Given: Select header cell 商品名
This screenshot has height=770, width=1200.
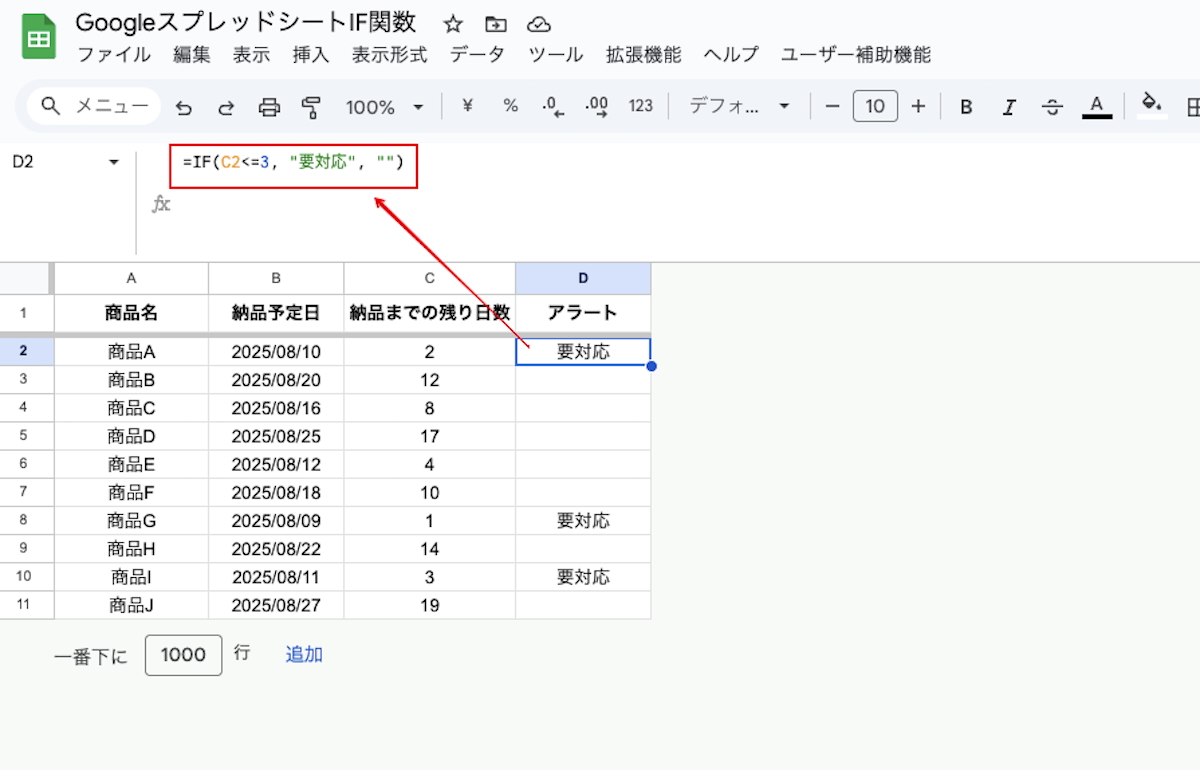Looking at the screenshot, I should (x=132, y=313).
